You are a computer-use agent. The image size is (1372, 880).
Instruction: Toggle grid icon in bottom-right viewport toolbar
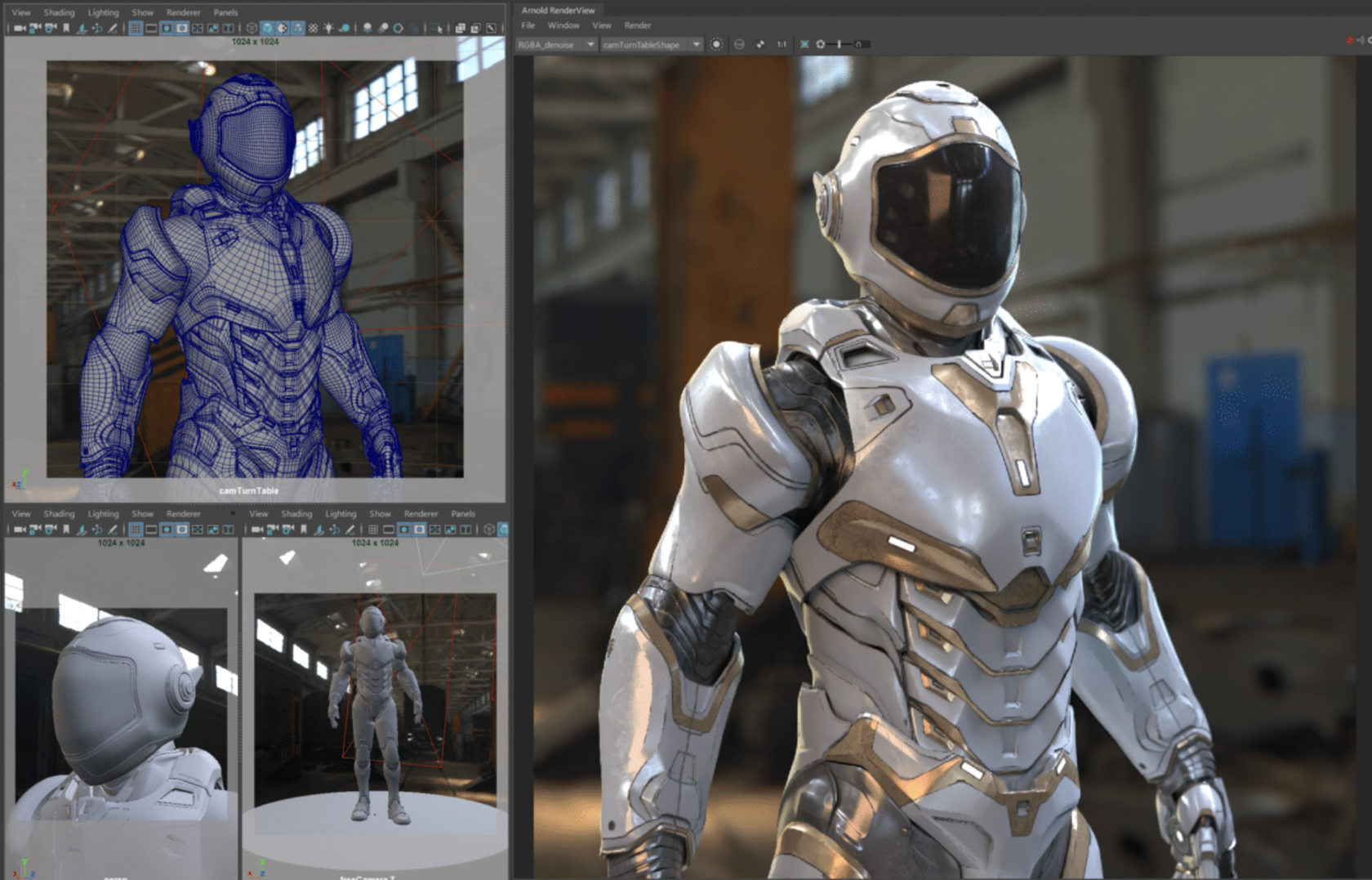tap(373, 529)
